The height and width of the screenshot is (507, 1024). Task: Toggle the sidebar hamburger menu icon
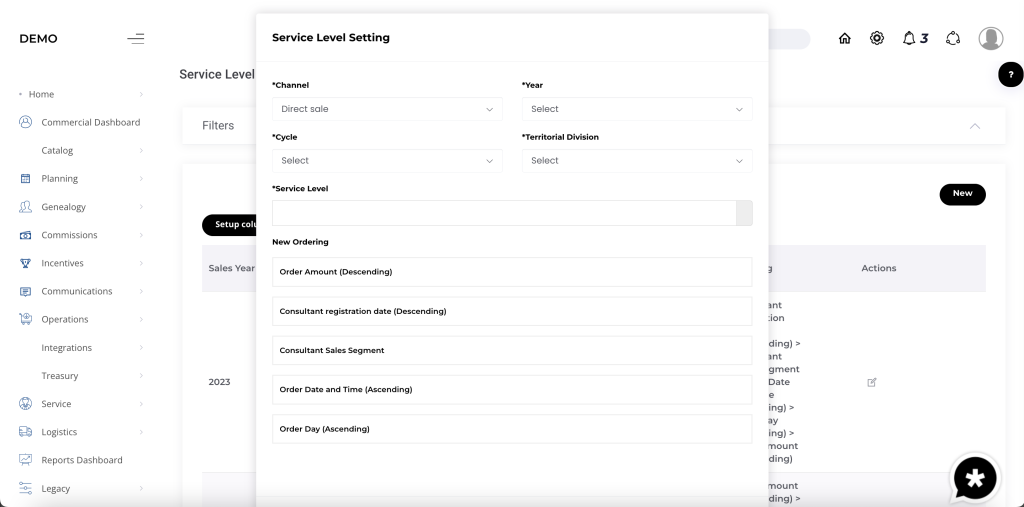[x=136, y=39]
